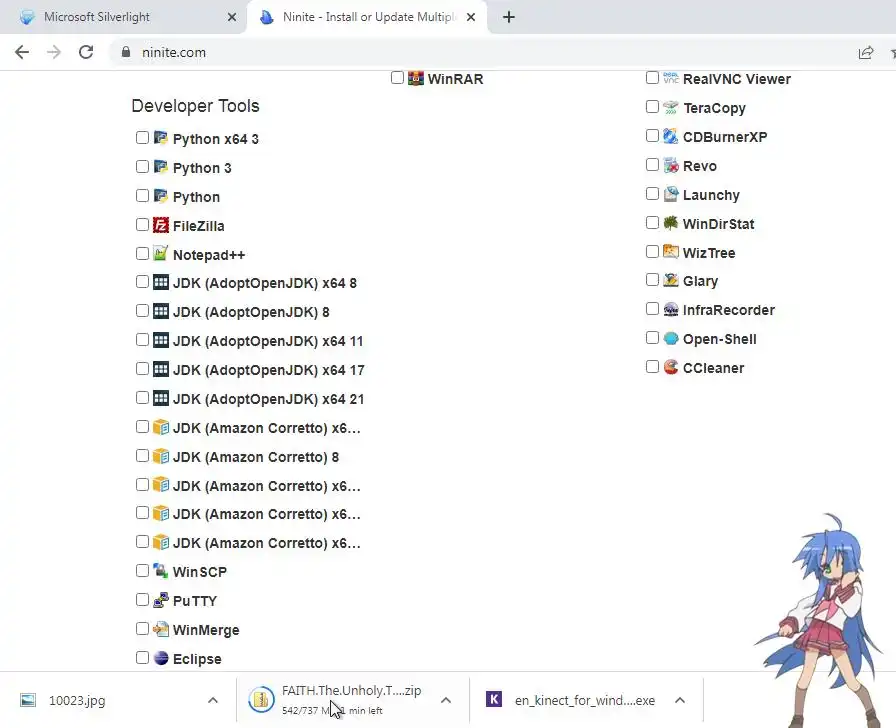This screenshot has width=896, height=728.
Task: Click the Launchy icon
Action: click(671, 194)
